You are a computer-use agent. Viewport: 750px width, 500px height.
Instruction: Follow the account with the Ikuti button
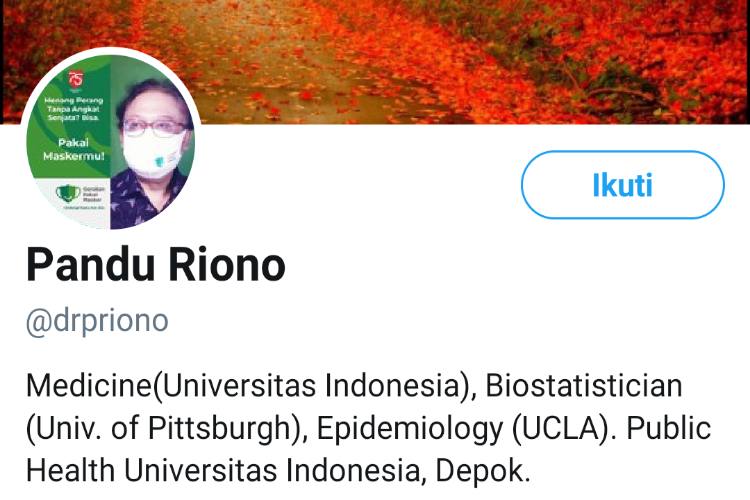pyautogui.click(x=622, y=185)
